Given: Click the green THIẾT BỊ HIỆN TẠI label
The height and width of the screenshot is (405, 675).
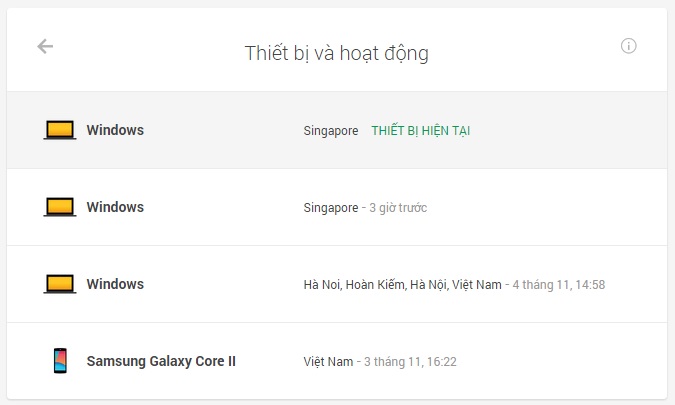Looking at the screenshot, I should point(420,131).
